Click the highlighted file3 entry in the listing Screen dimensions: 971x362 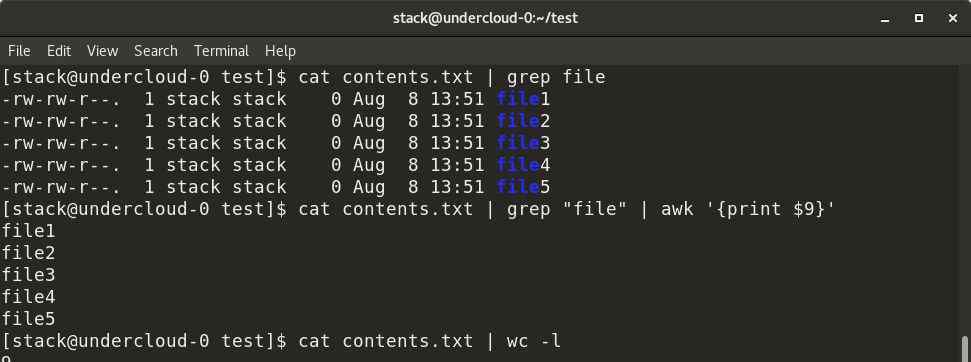click(523, 143)
